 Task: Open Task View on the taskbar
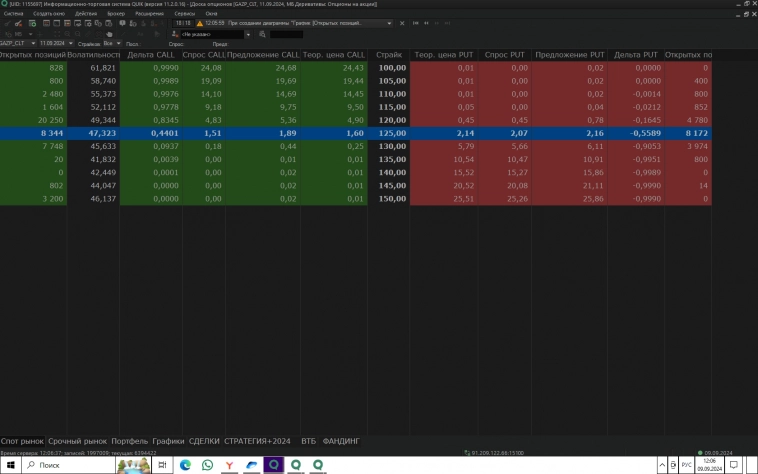162,465
